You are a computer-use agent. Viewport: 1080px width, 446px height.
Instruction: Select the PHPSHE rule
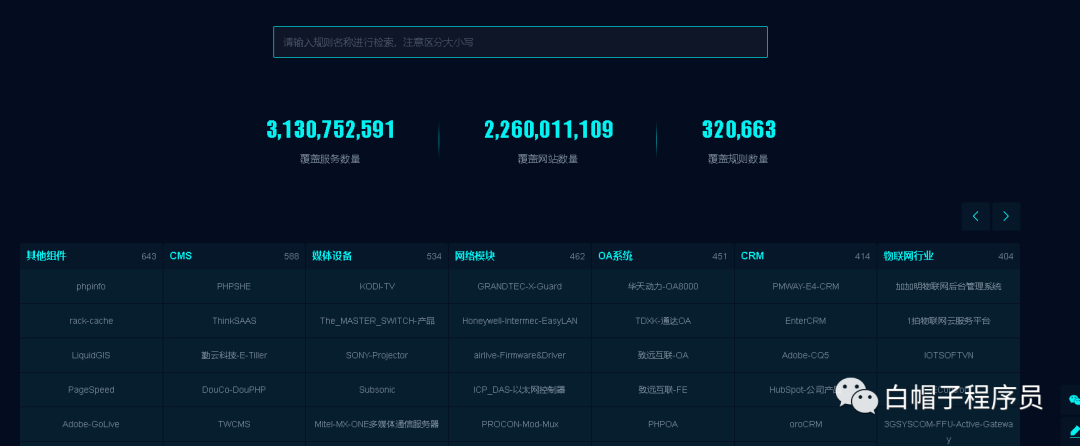(x=234, y=286)
